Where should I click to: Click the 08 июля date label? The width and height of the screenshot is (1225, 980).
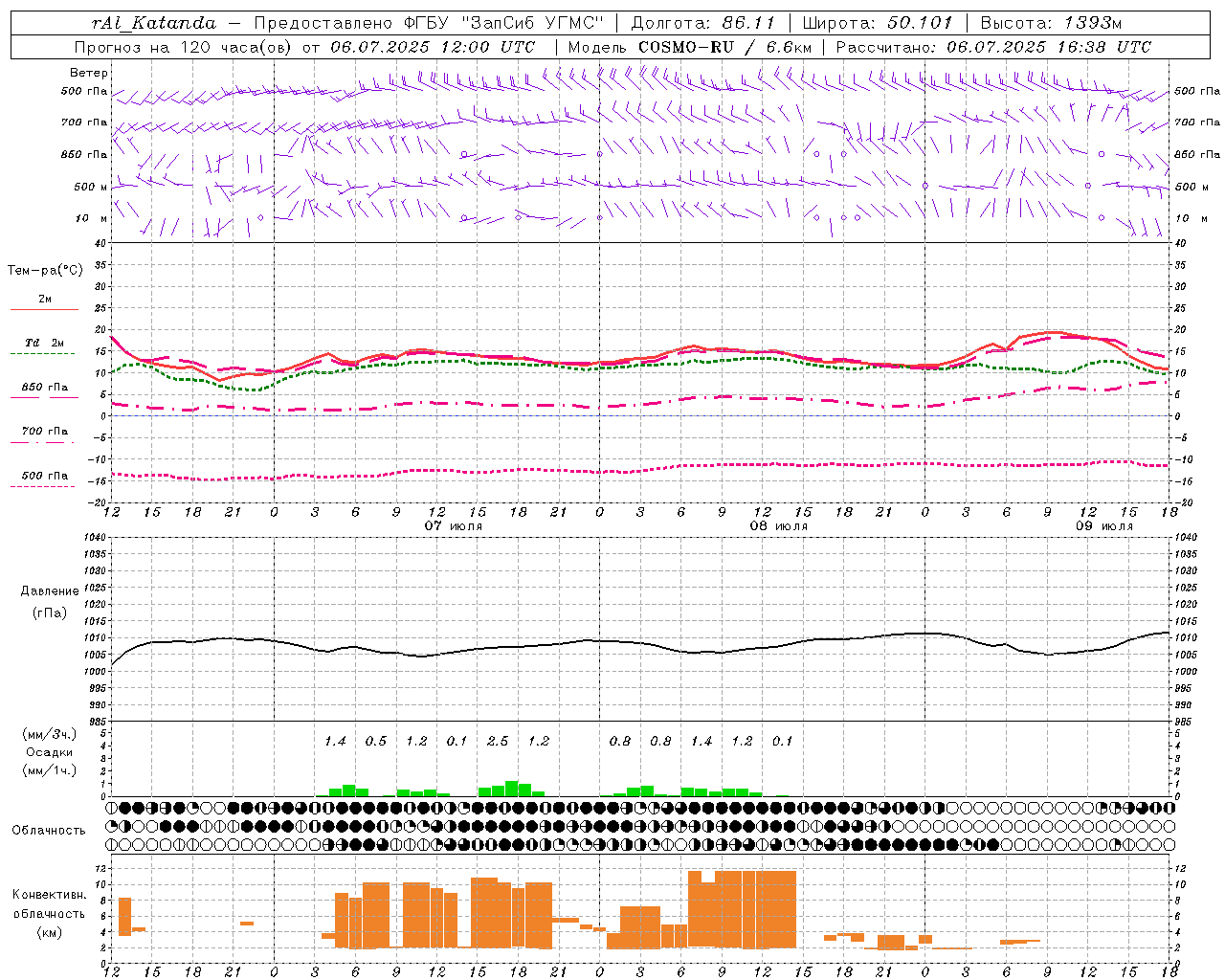(779, 526)
